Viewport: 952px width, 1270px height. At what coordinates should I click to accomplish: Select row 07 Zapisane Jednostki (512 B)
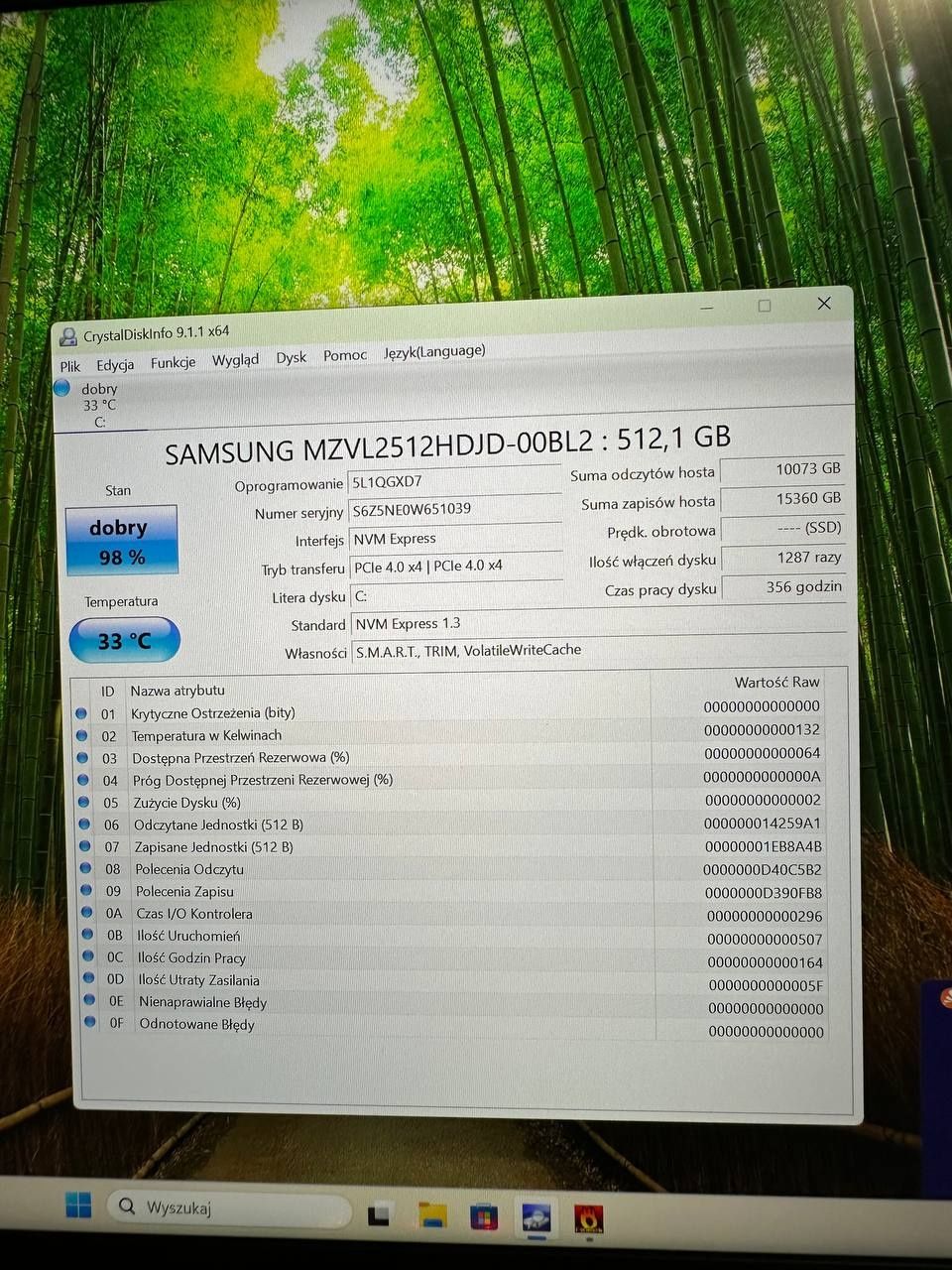[x=451, y=847]
